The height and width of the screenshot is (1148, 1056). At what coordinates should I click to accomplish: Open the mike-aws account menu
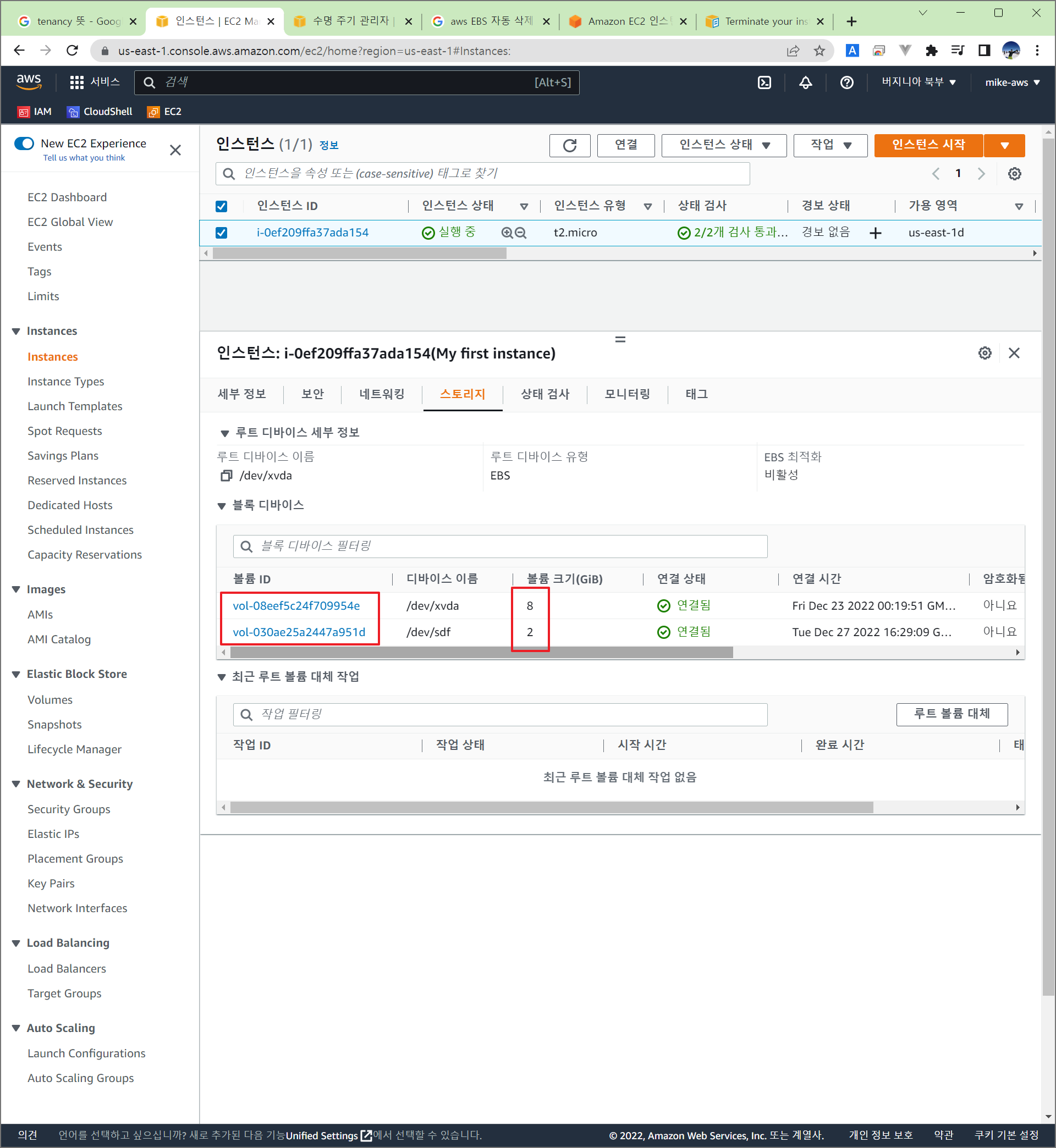[1012, 82]
